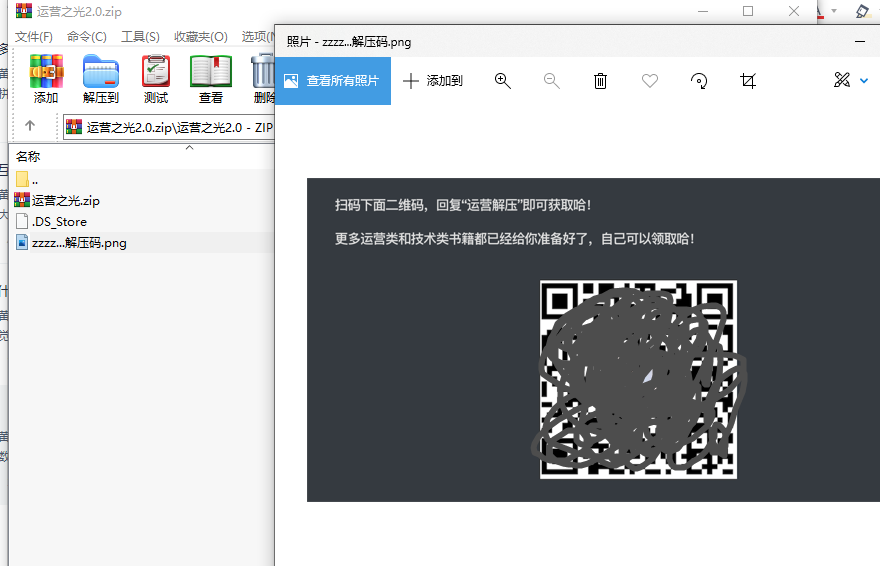
Task: Click the 查看 (View) book icon
Action: (210, 79)
